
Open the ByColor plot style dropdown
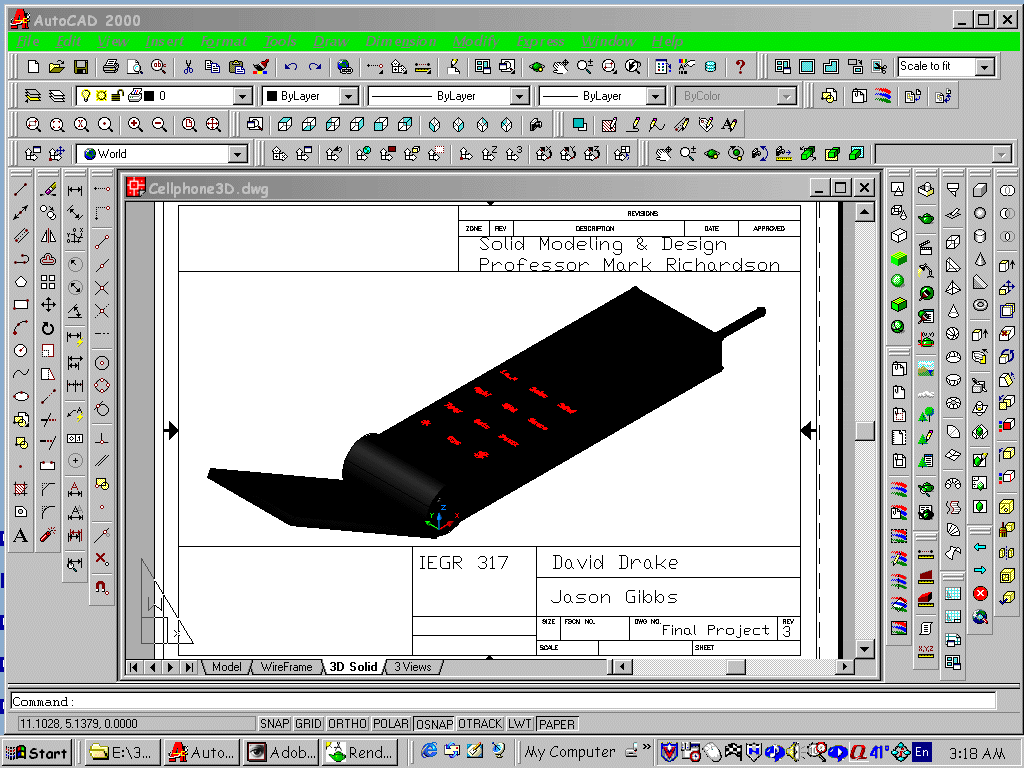[787, 97]
